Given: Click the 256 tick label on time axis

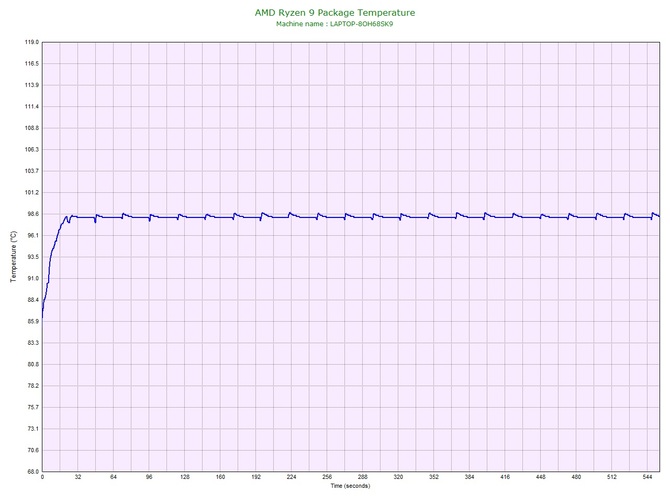Looking at the screenshot, I should (327, 477).
